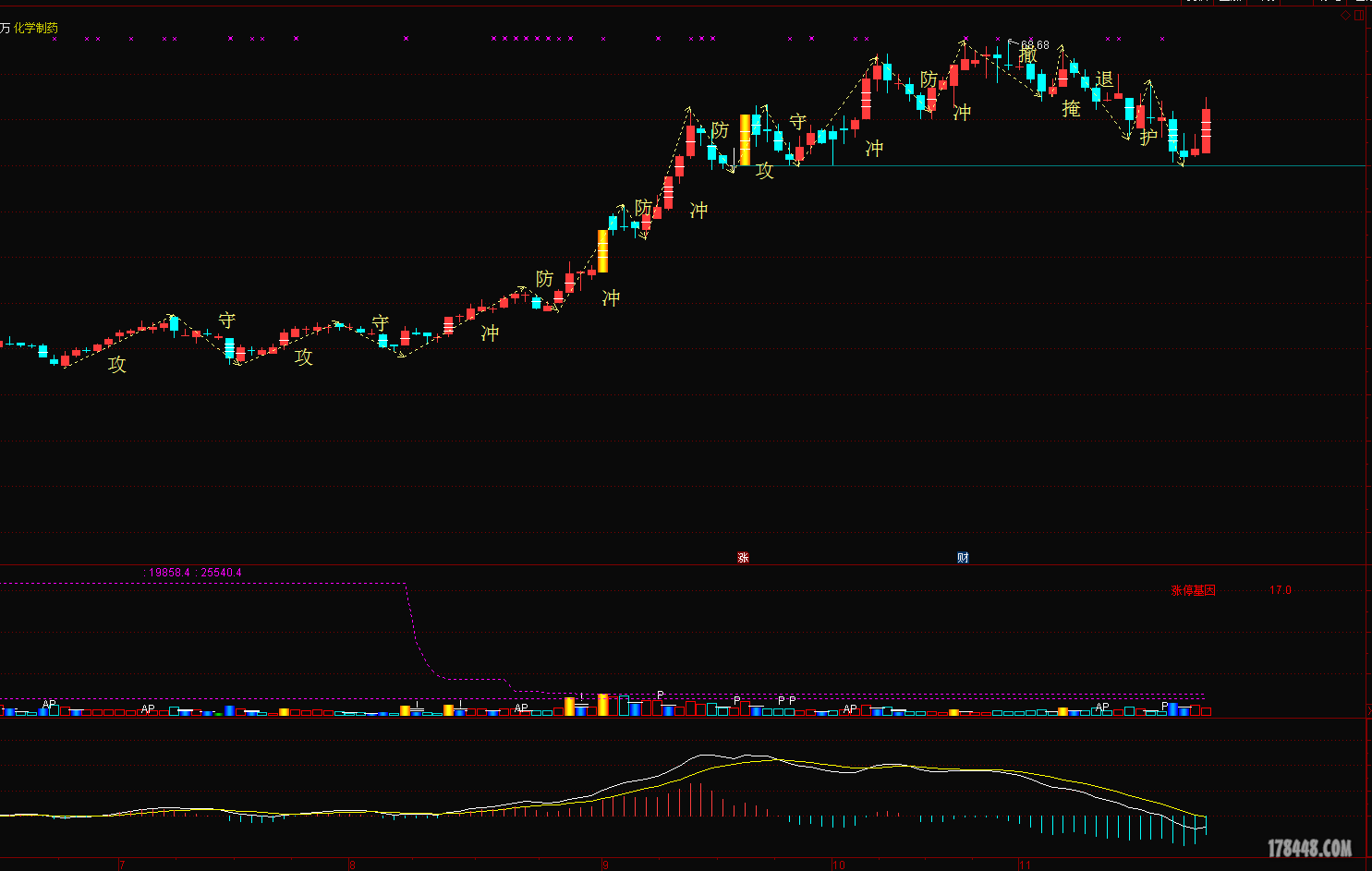Click the month 10 marker on the time axis
Viewport: 1372px width, 871px height.
point(838,865)
